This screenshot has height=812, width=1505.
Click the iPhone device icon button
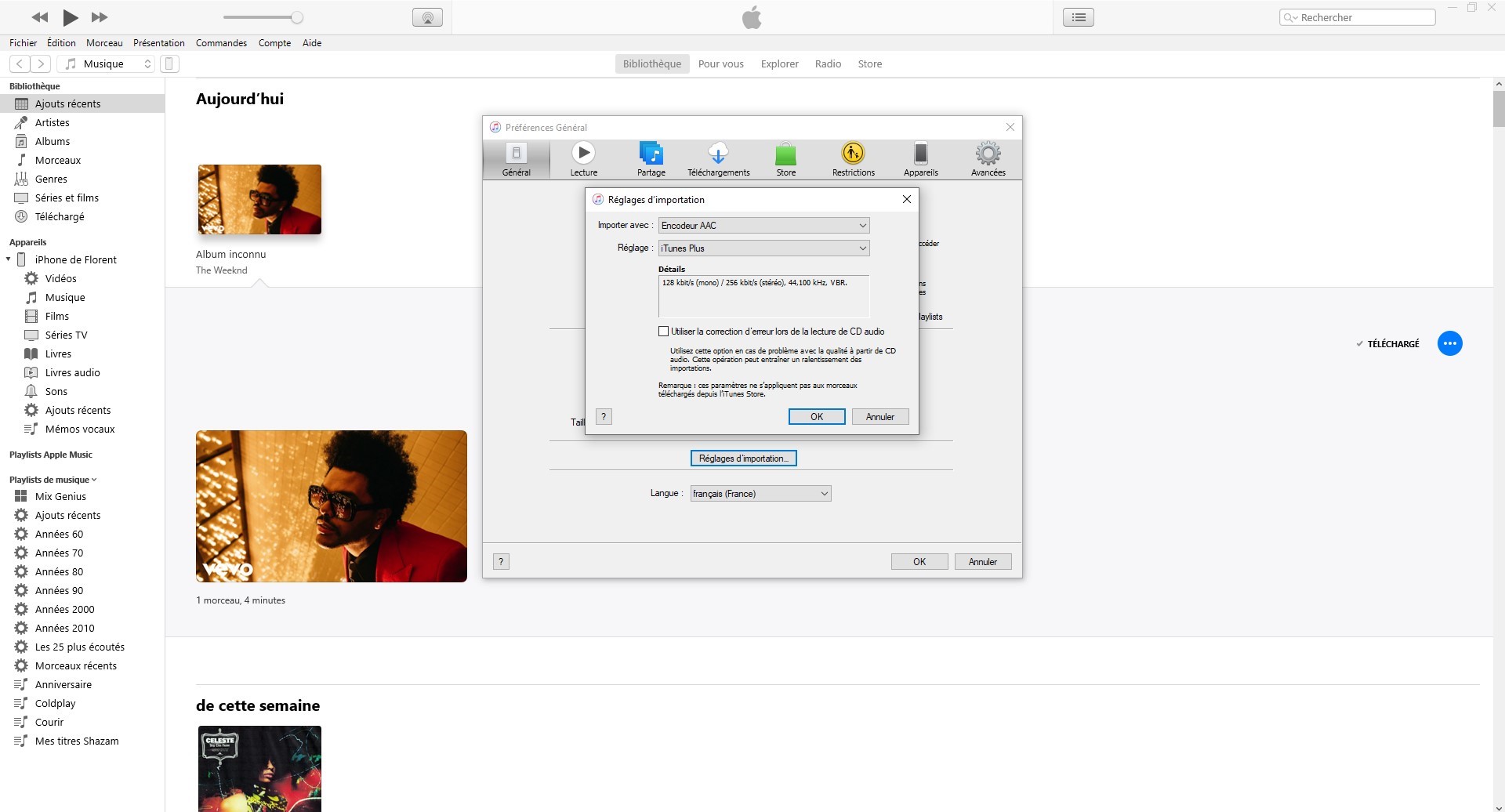click(x=170, y=64)
